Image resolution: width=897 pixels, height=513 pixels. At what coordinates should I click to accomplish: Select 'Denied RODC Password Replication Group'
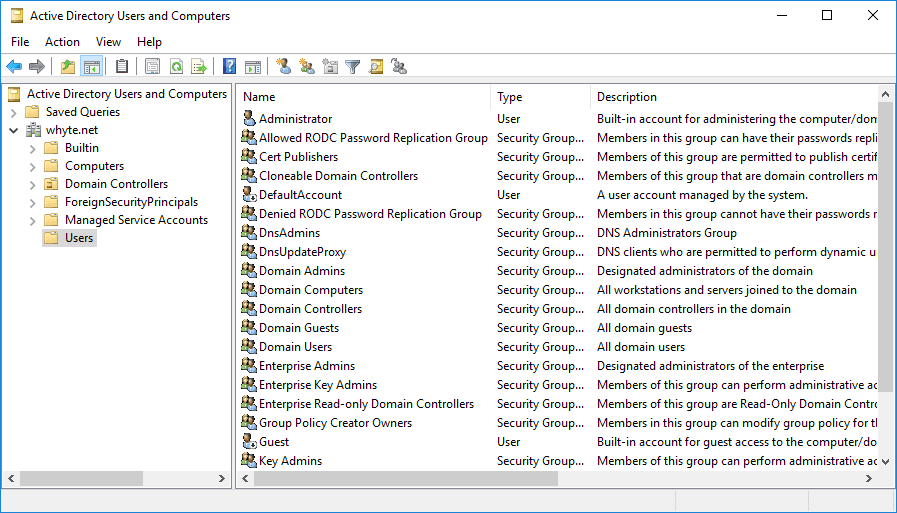370,213
